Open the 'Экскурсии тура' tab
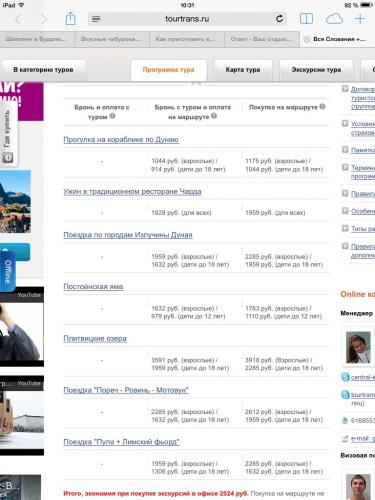This screenshot has height=500, width=375. (x=316, y=70)
